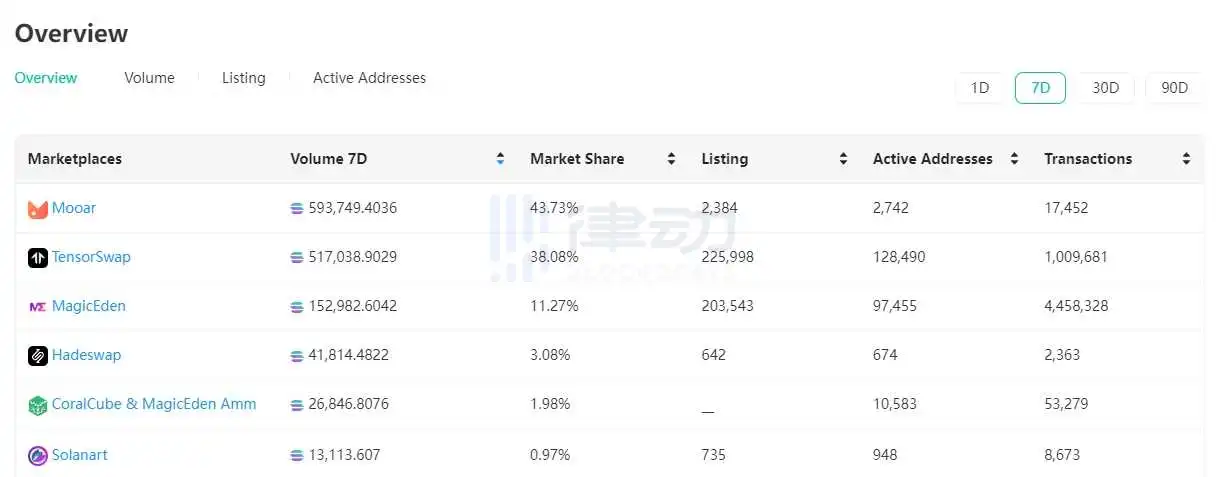Open the TensorSwap marketplace link

(x=91, y=257)
